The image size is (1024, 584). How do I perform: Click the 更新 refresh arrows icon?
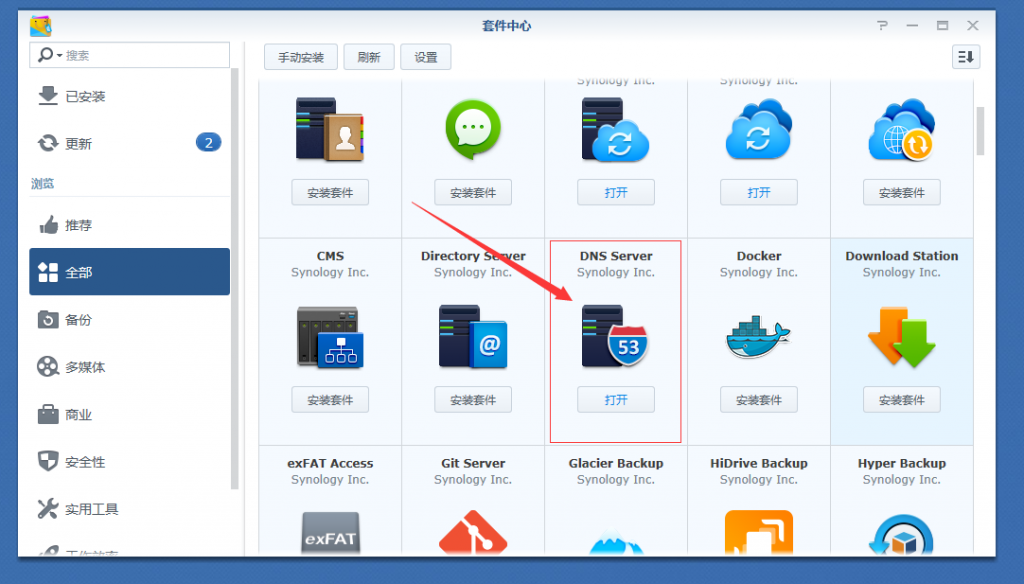(x=48, y=143)
